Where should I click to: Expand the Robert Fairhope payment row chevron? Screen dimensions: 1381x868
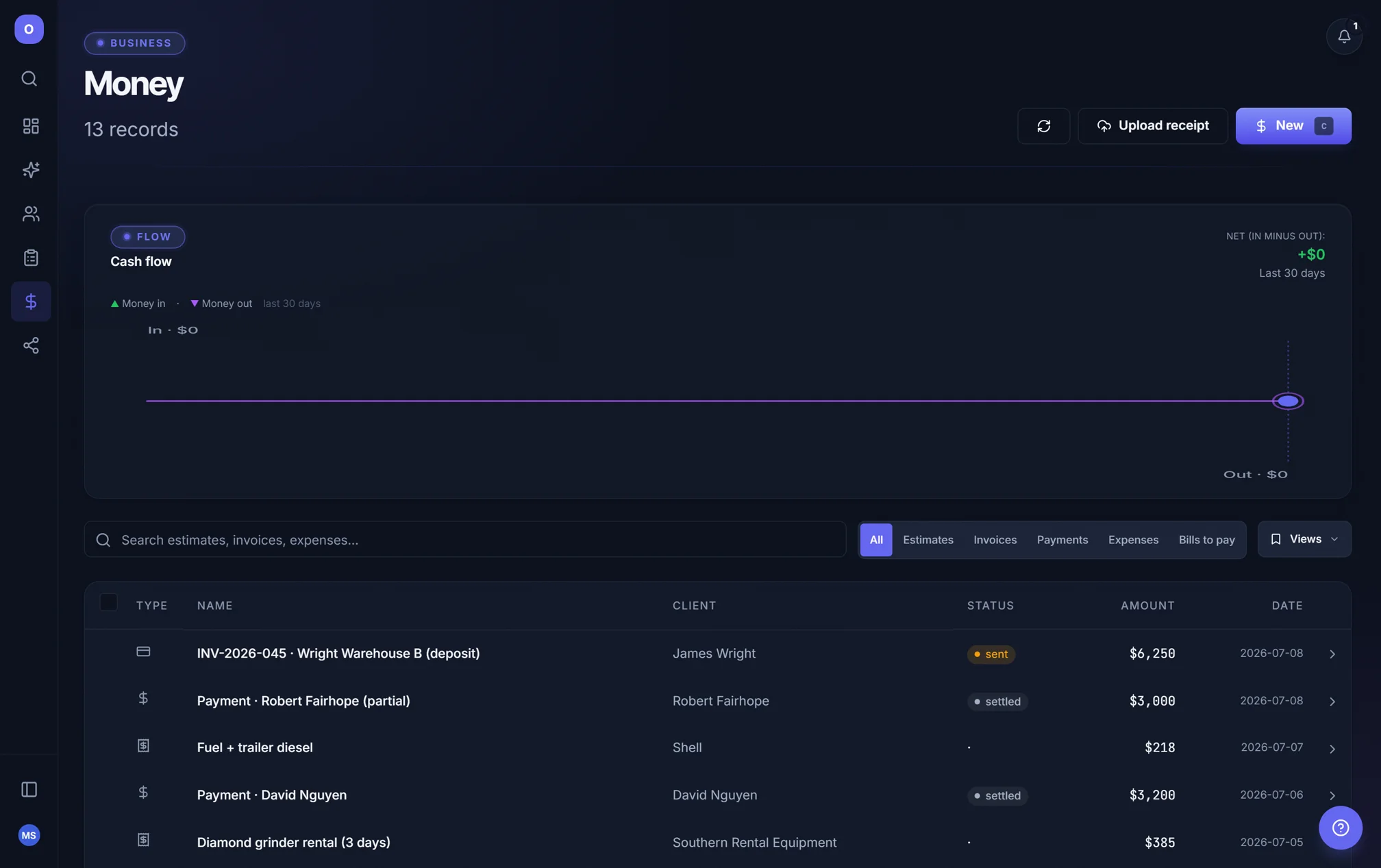[1332, 702]
